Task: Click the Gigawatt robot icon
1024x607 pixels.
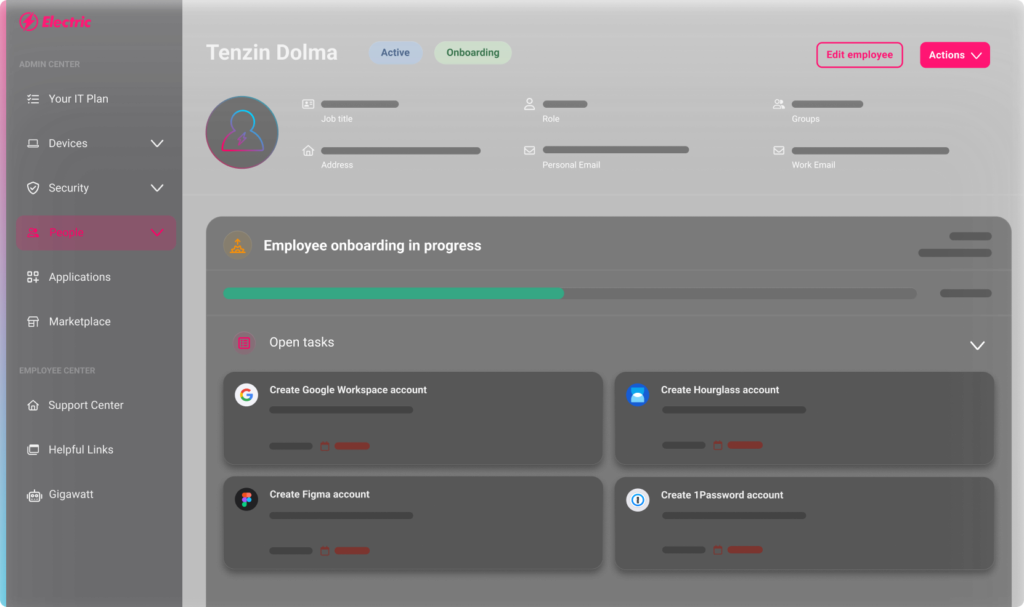Action: [x=33, y=495]
